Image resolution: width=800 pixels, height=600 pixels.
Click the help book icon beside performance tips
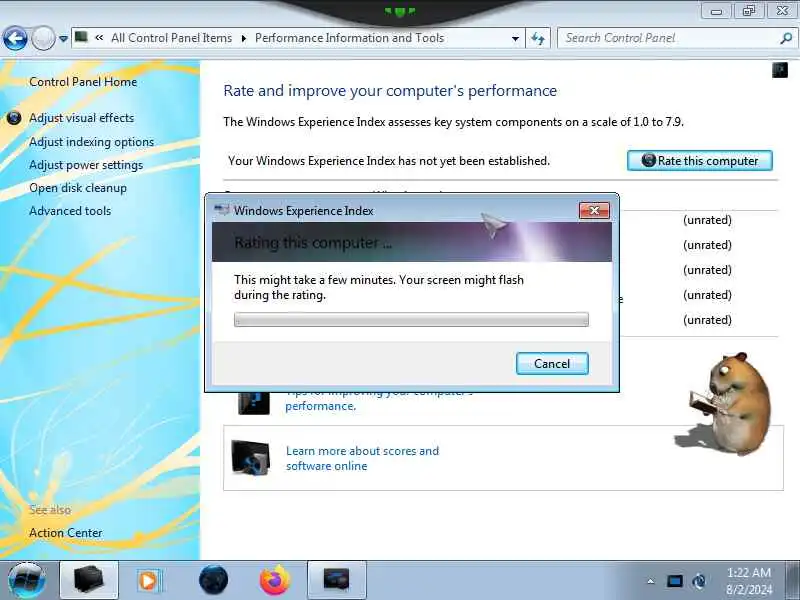[254, 404]
